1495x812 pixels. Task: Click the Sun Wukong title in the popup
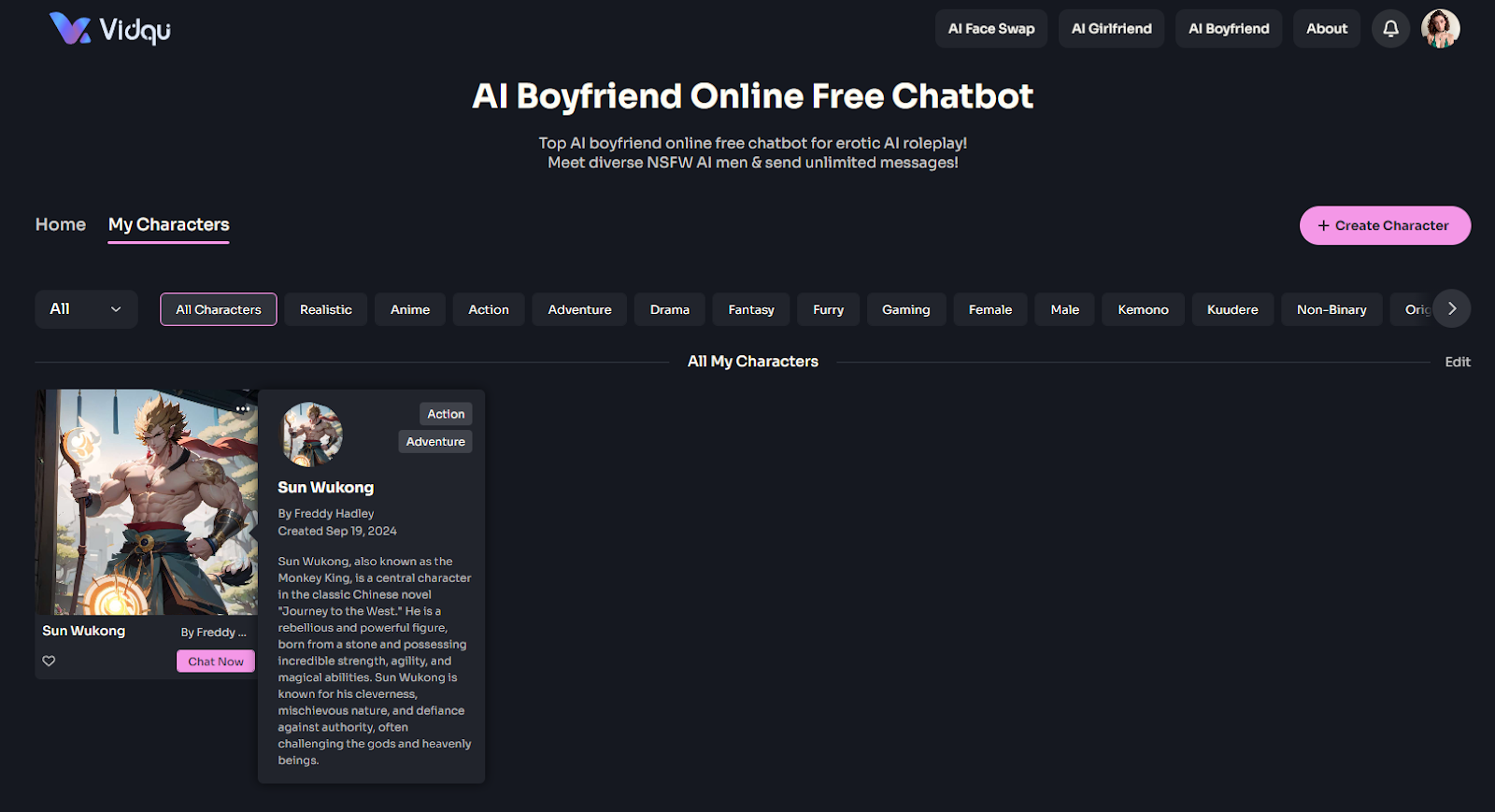click(x=325, y=487)
